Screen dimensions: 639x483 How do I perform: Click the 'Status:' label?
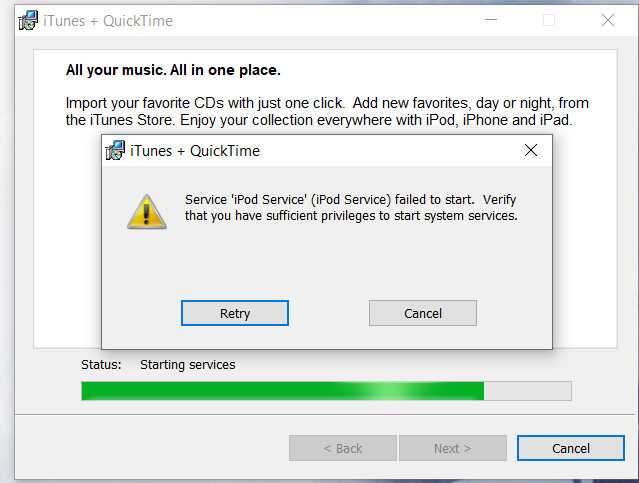point(101,364)
